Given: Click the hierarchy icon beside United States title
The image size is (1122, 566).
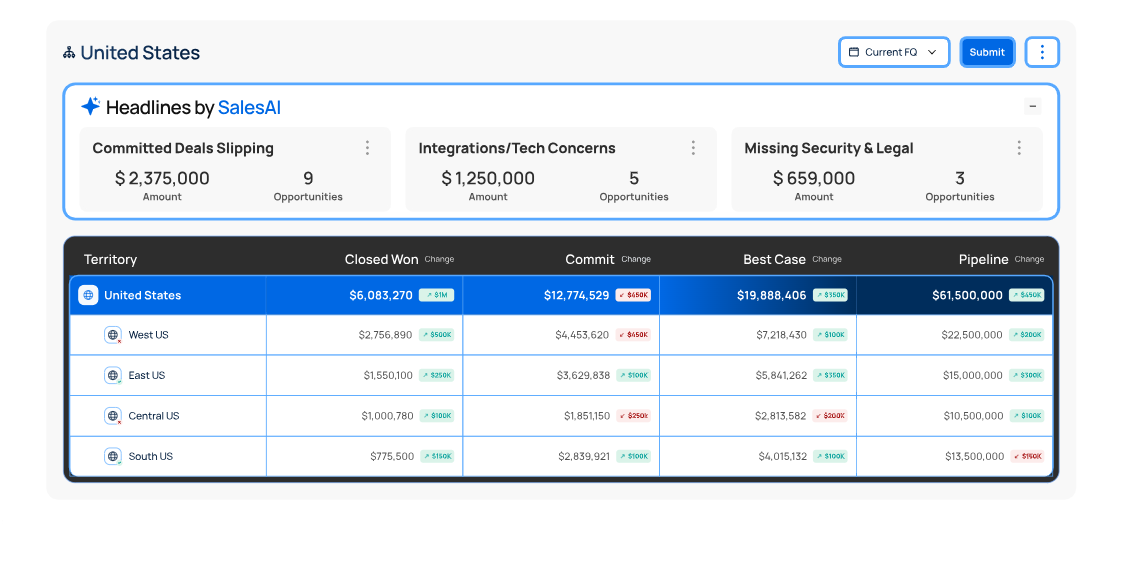Looking at the screenshot, I should tap(69, 52).
